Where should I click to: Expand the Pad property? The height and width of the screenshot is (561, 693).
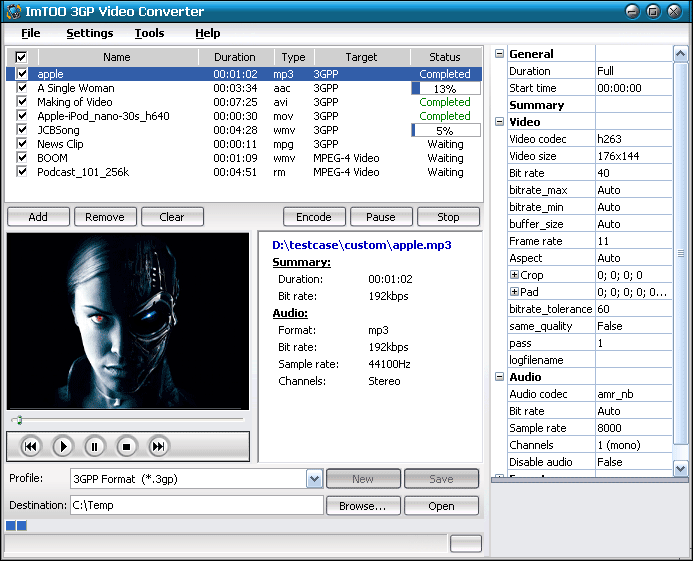pyautogui.click(x=514, y=292)
